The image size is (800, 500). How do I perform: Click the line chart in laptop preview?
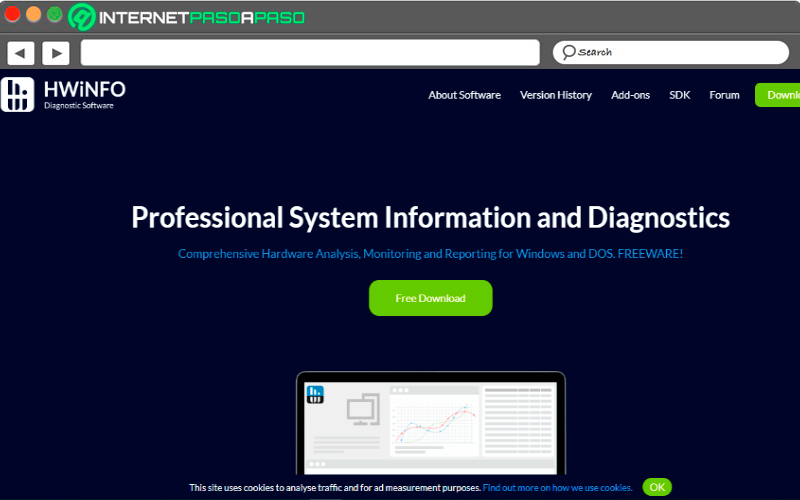[x=435, y=423]
